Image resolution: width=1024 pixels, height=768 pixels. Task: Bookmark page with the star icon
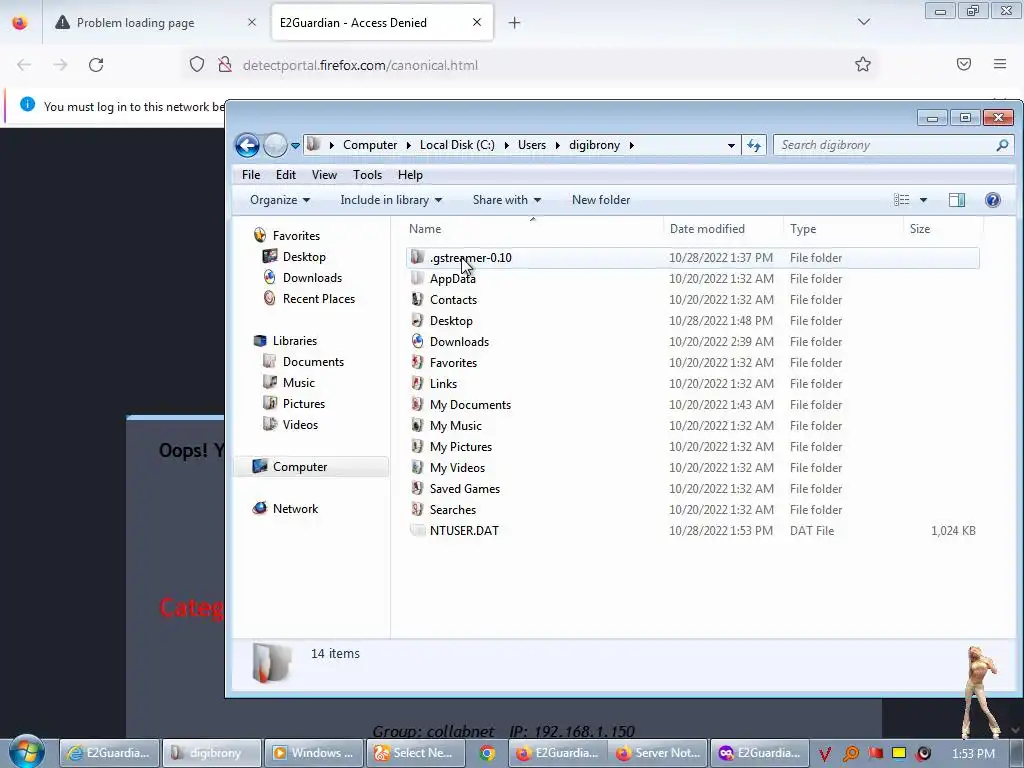point(863,64)
